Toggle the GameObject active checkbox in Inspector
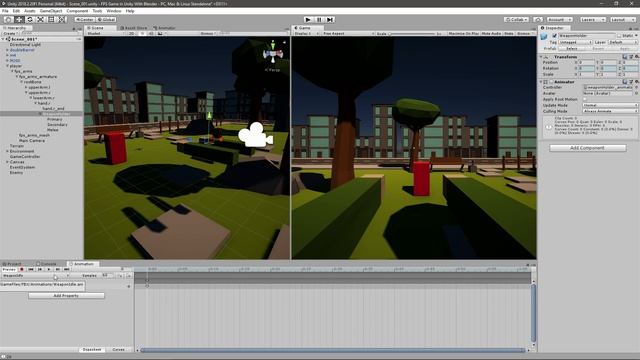The image size is (640, 360). pos(554,36)
